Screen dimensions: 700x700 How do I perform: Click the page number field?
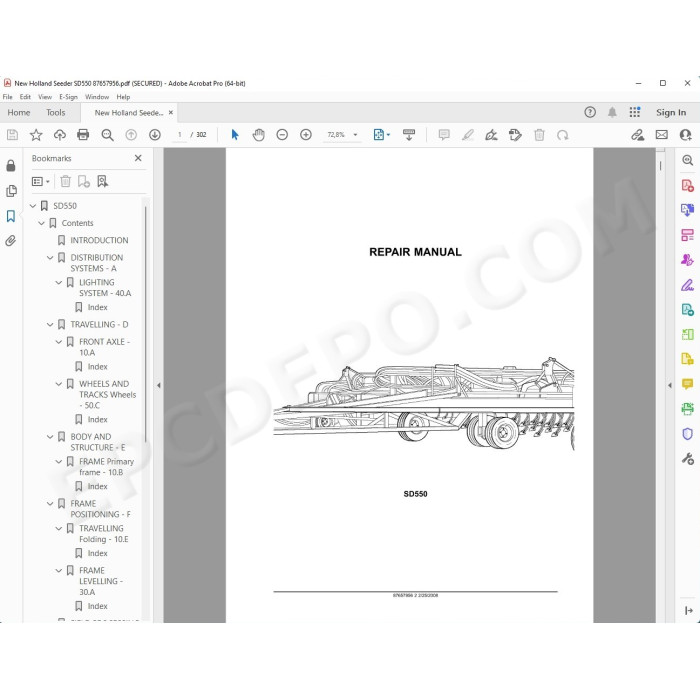click(179, 135)
